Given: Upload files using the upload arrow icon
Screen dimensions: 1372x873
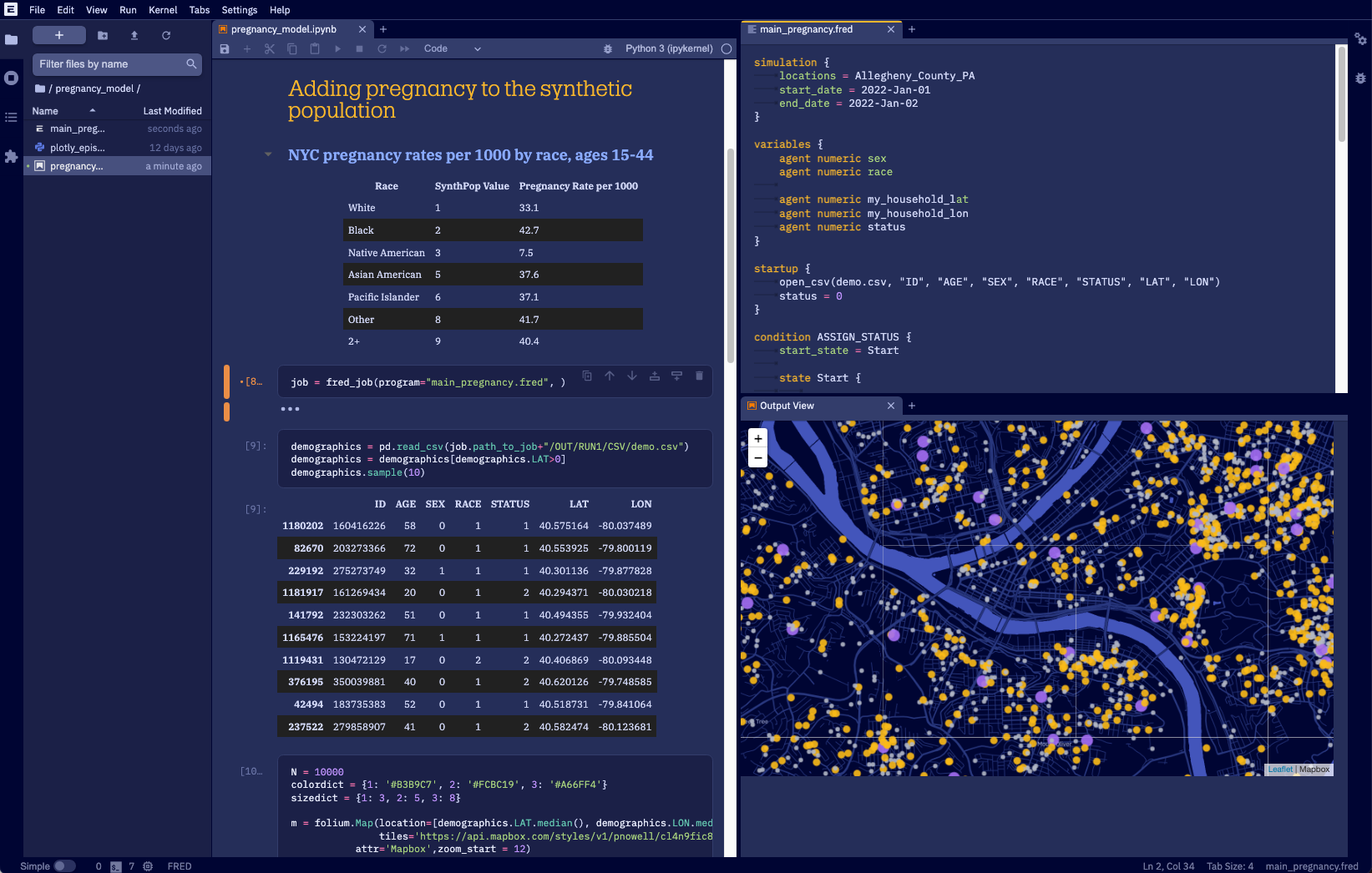Looking at the screenshot, I should pos(134,35).
